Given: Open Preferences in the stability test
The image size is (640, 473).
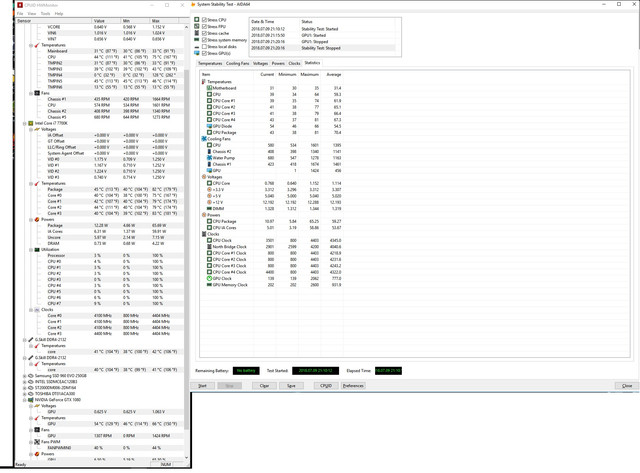Looking at the screenshot, I should pyautogui.click(x=353, y=386).
